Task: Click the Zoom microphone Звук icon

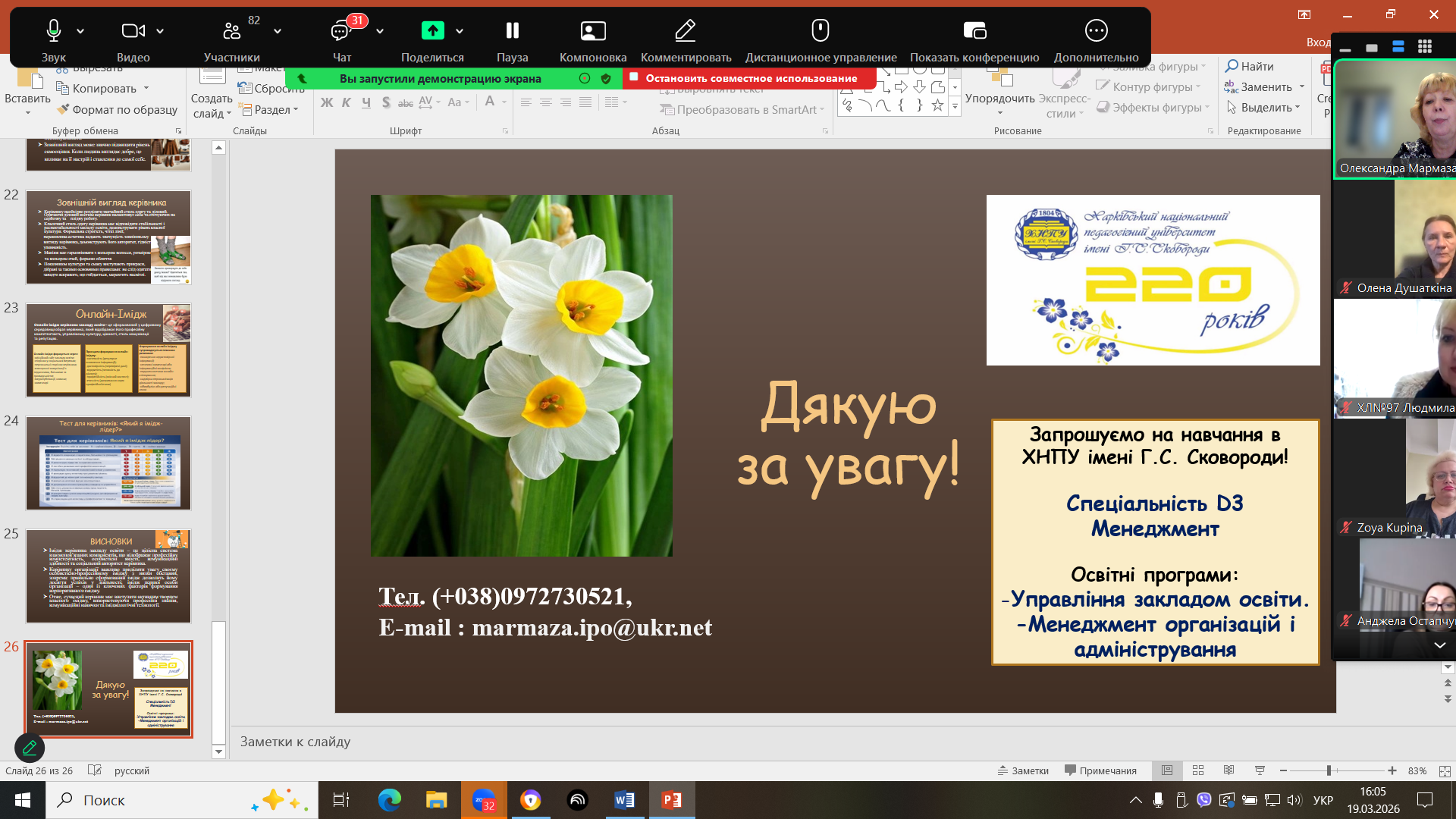Action: (x=53, y=31)
